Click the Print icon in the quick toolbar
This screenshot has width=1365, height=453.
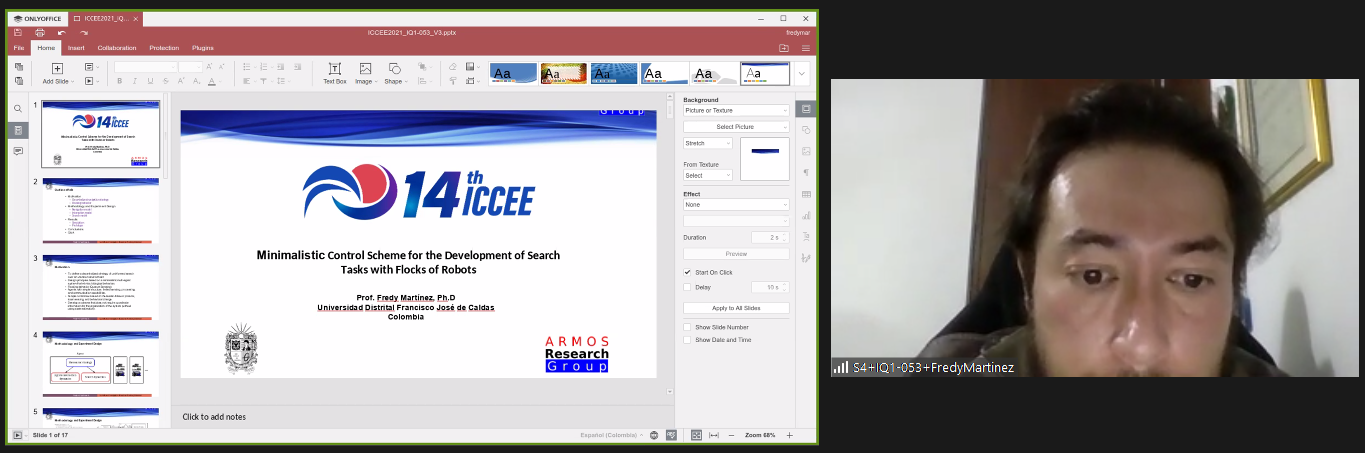coord(40,32)
